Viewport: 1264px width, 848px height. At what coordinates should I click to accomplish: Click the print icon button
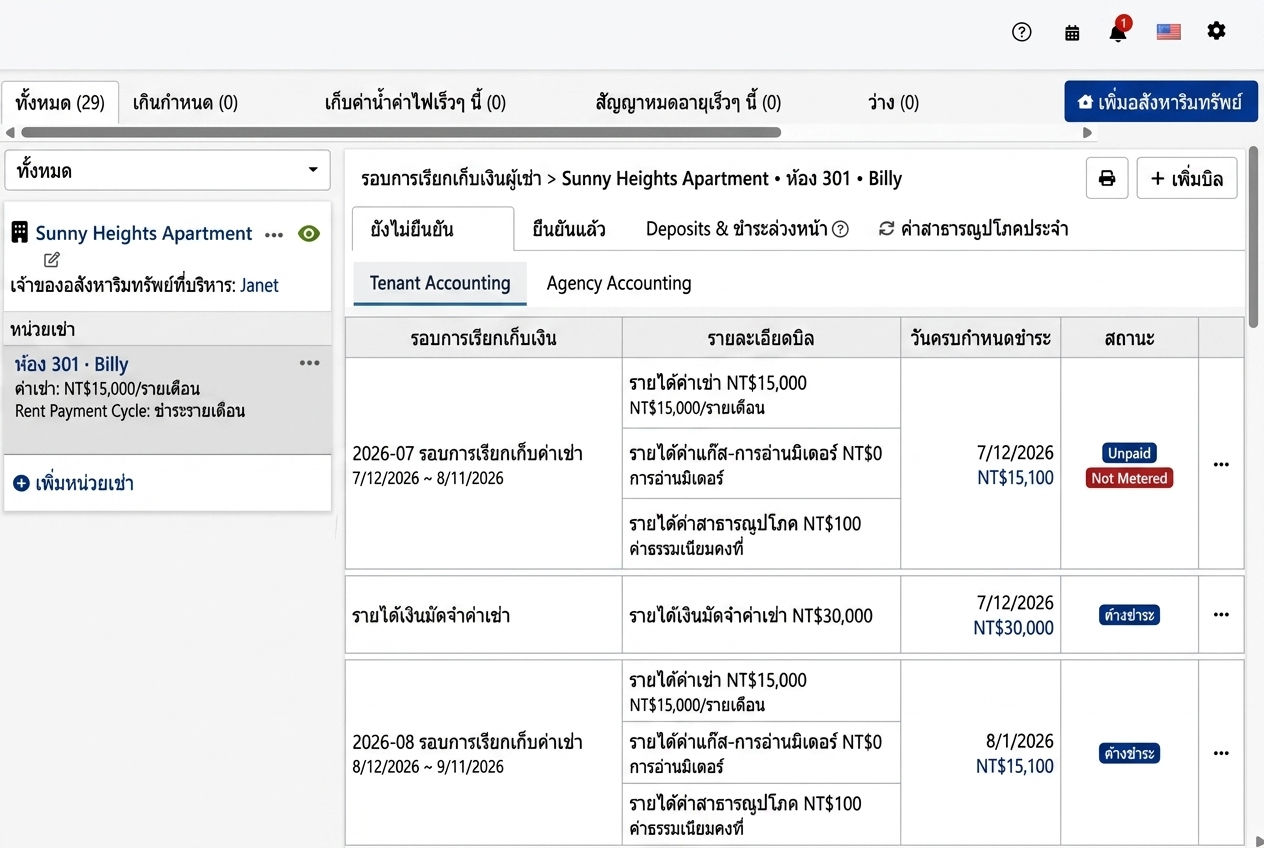click(1107, 178)
